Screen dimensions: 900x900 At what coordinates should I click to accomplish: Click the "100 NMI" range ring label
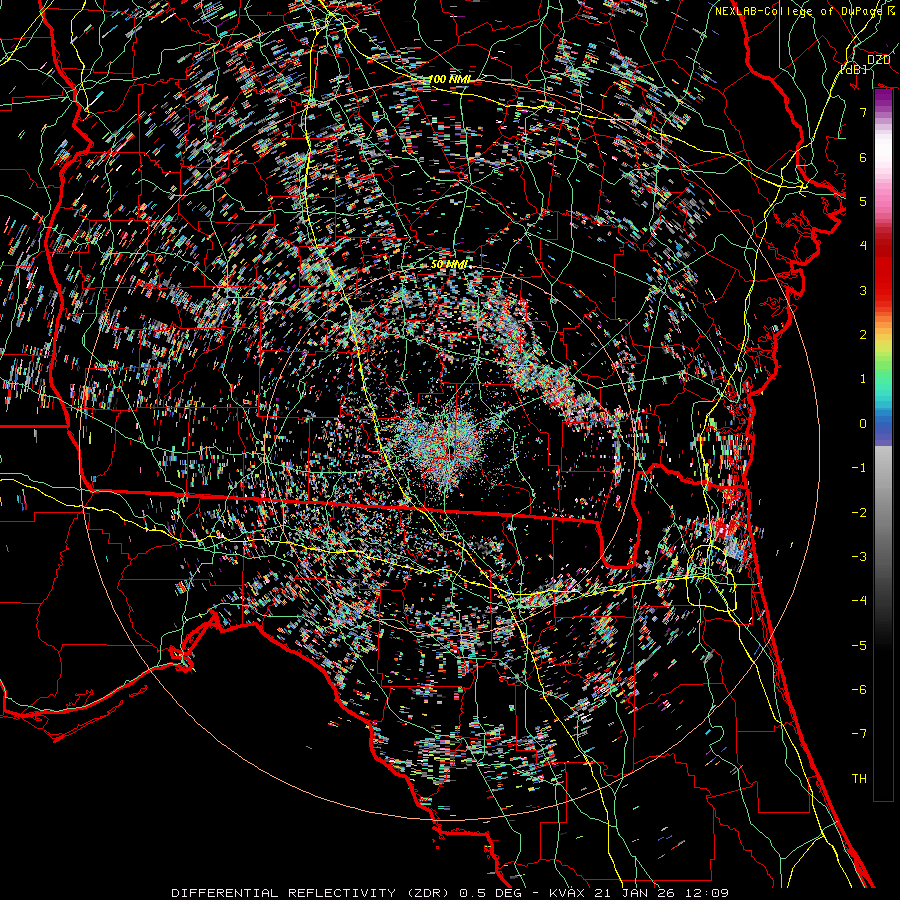449,79
